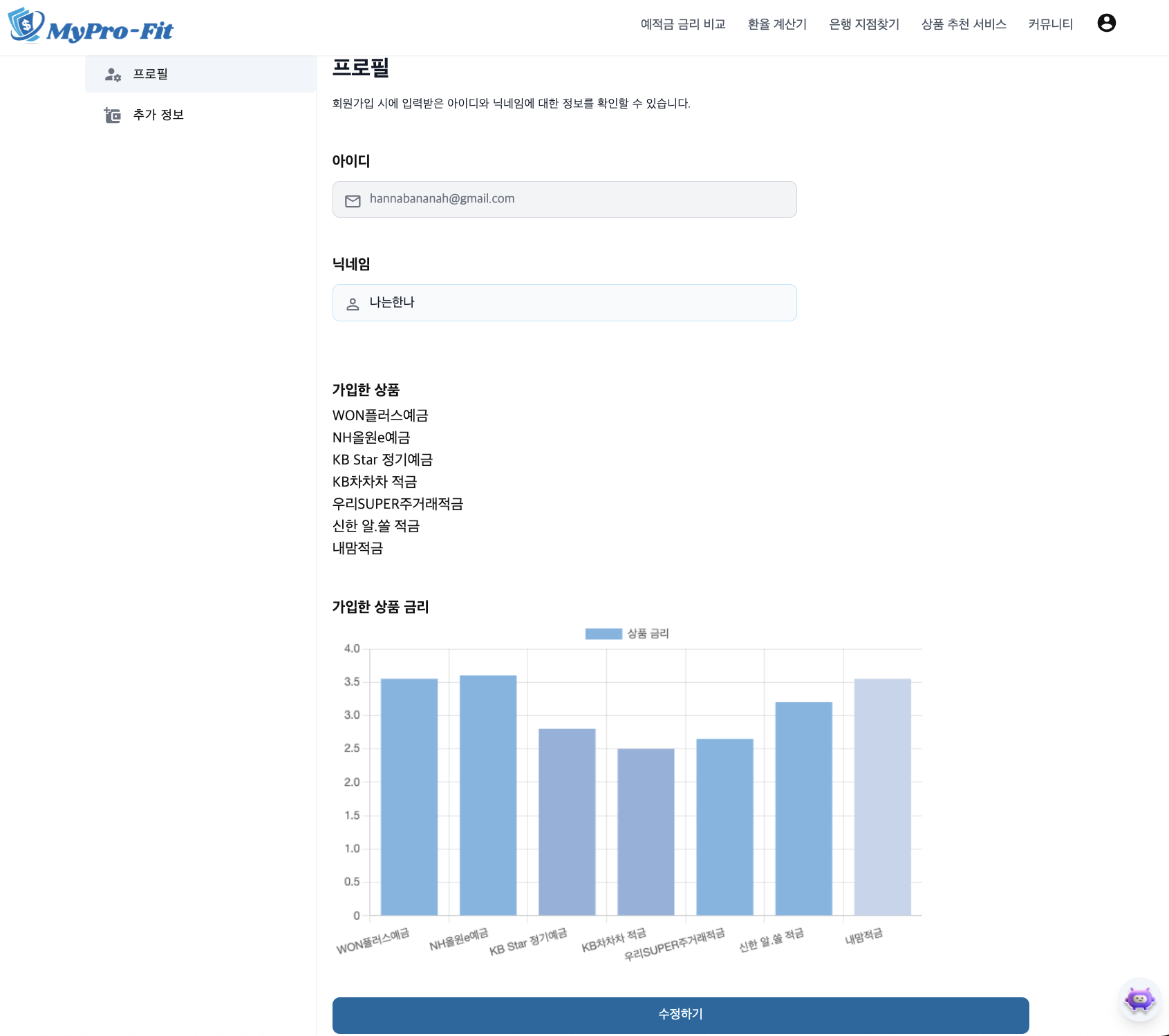Click the additional info wallet icon

[112, 115]
